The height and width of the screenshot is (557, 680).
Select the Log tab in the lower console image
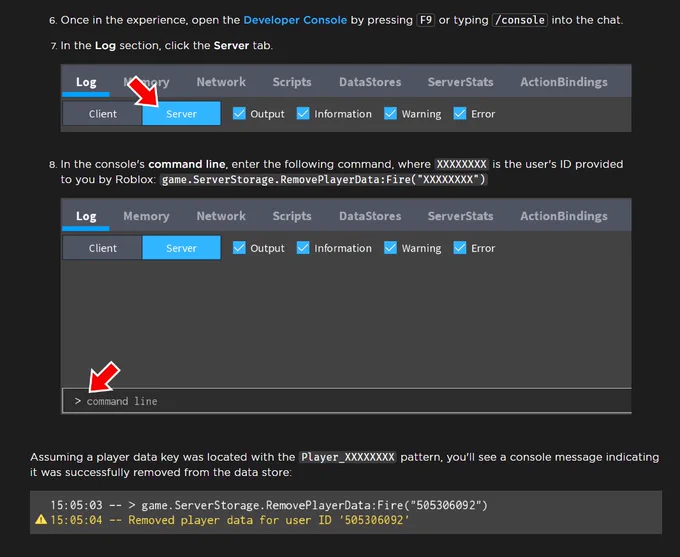[x=86, y=216]
